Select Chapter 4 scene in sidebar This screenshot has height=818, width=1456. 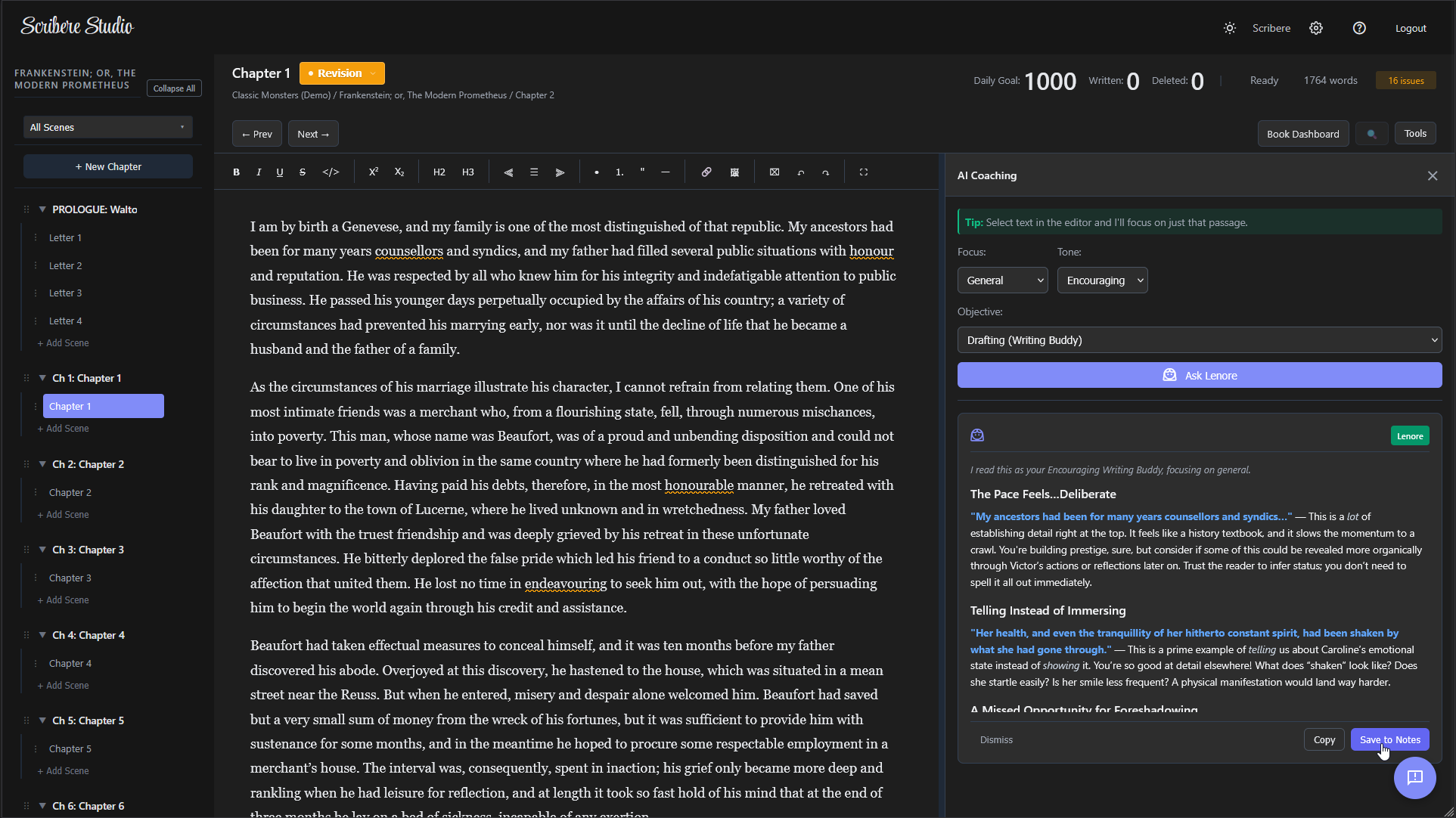[x=70, y=663]
